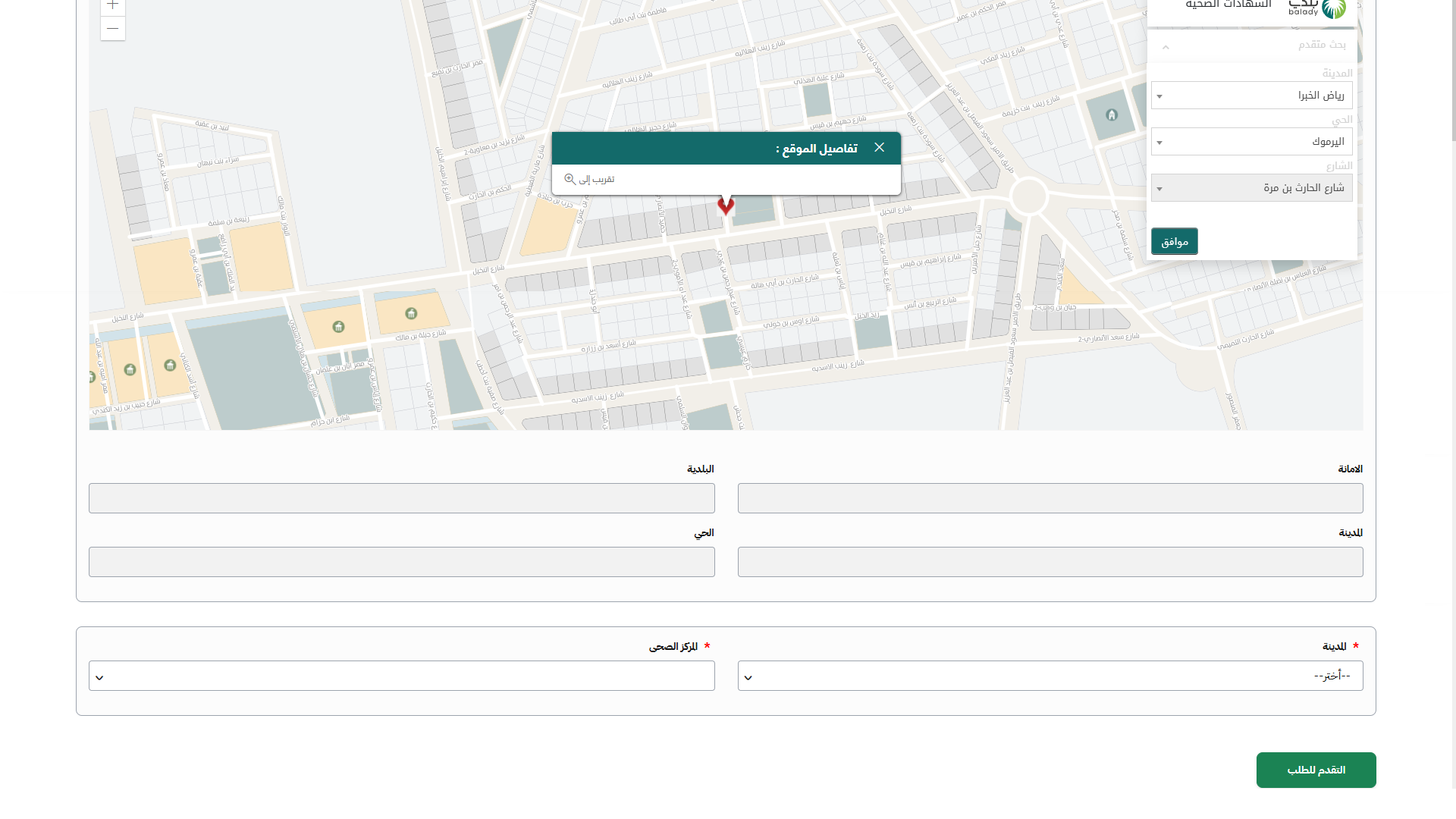Click the mosque icon near top right of map
Image resolution: width=1456 pixels, height=819 pixels.
tap(1112, 115)
